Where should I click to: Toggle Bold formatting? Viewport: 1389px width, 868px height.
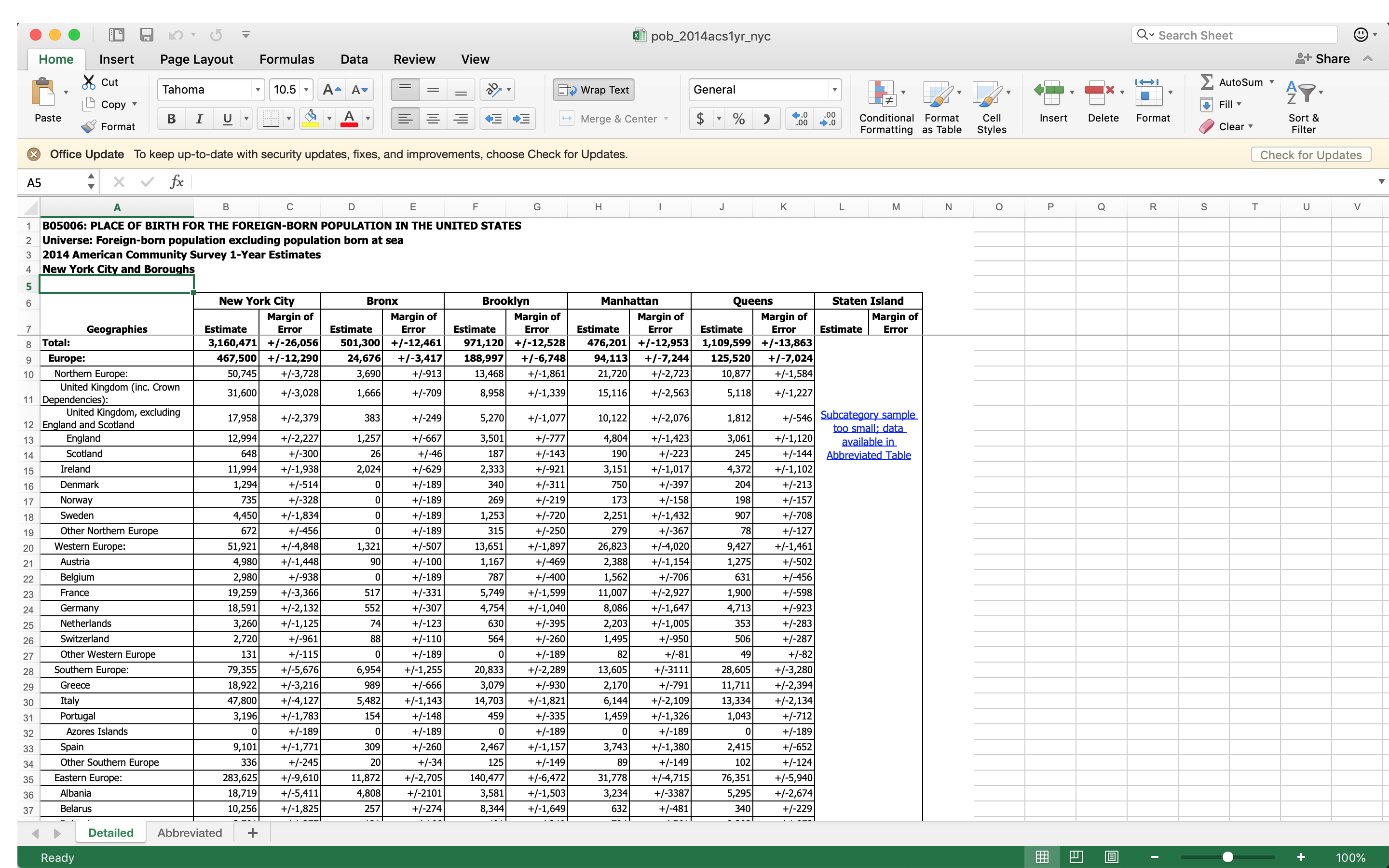(x=171, y=119)
